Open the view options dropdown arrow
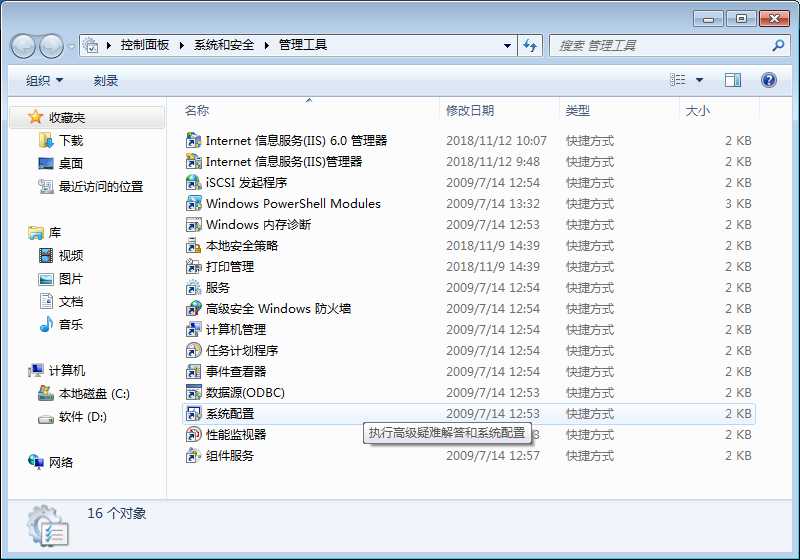The image size is (800, 560). click(699, 80)
